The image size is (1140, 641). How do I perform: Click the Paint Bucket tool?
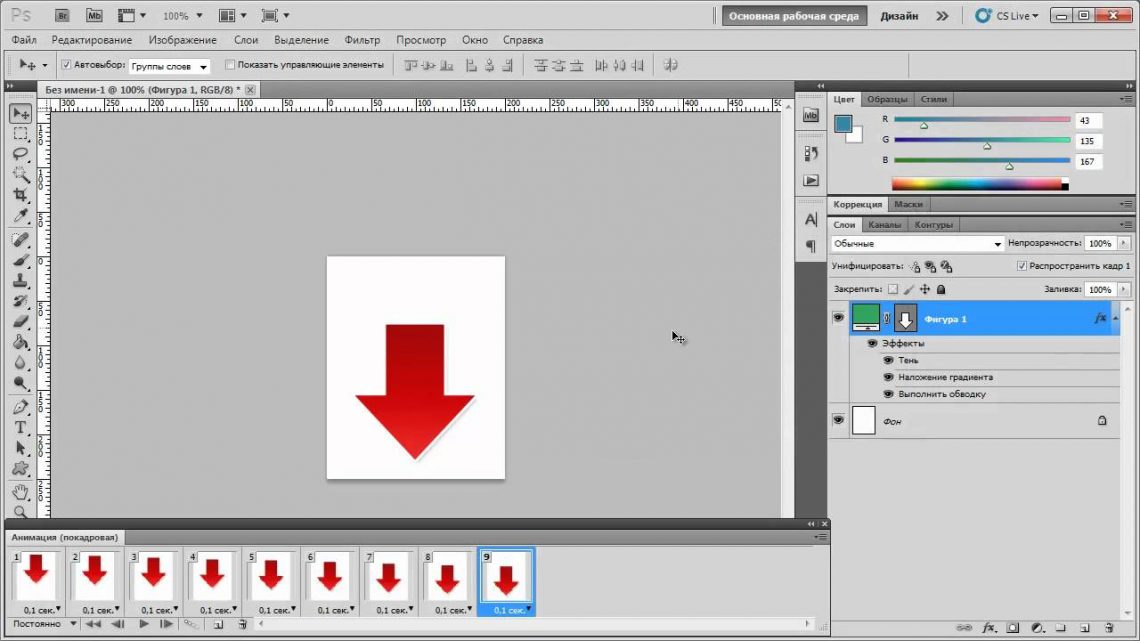(20, 341)
